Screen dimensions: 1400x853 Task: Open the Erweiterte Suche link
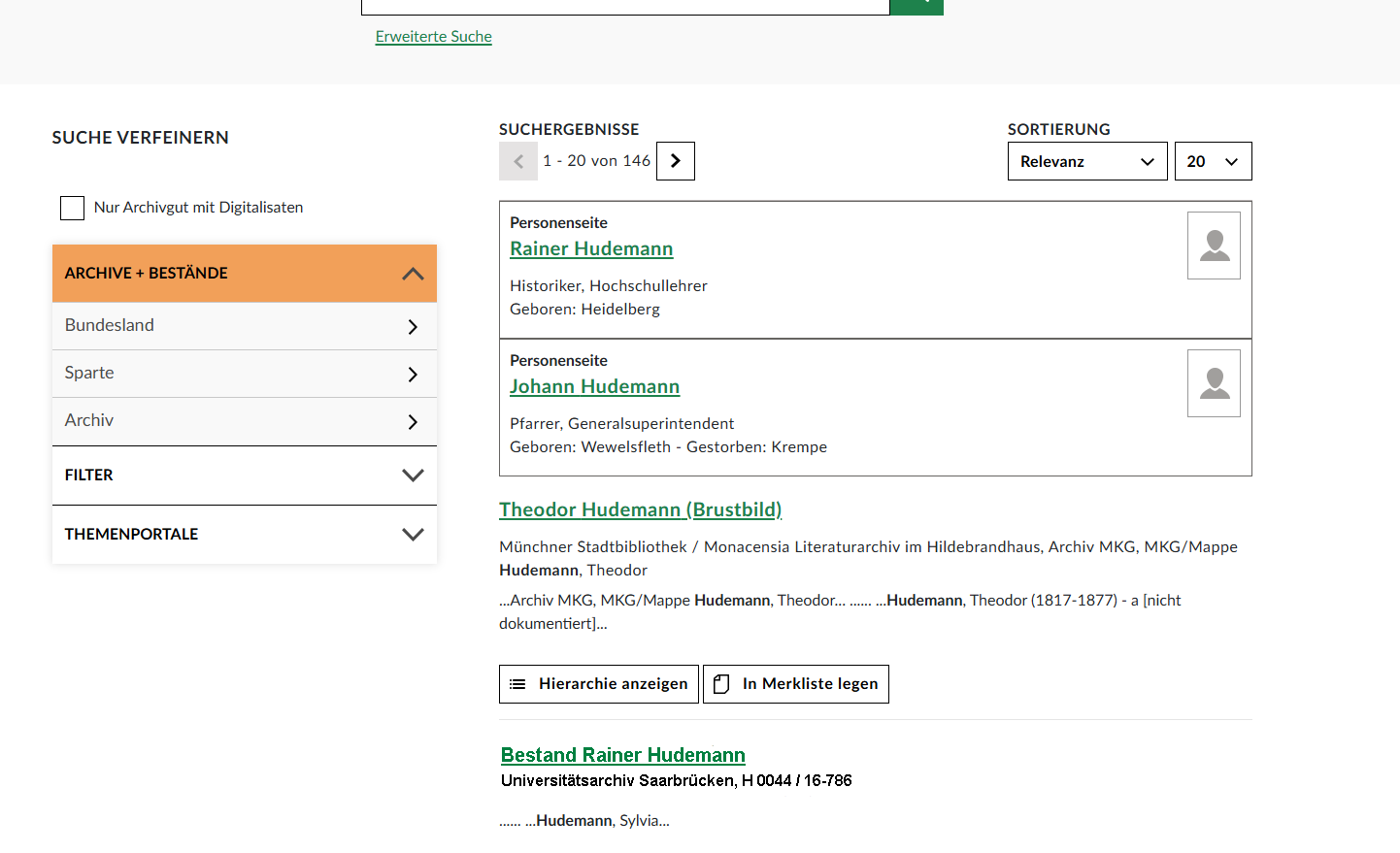[x=434, y=37]
